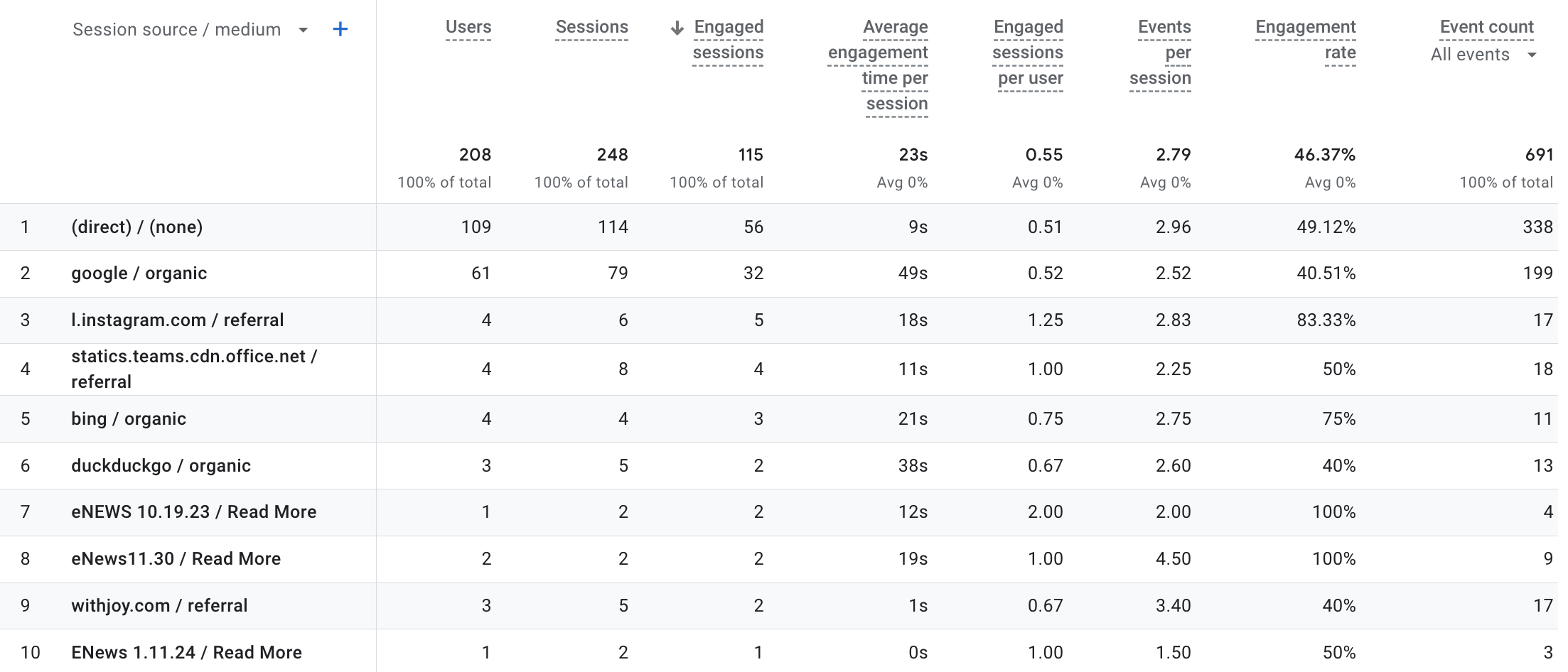
Task: Select eNEWS 10.19.23 / Read More row
Action: pyautogui.click(x=194, y=512)
